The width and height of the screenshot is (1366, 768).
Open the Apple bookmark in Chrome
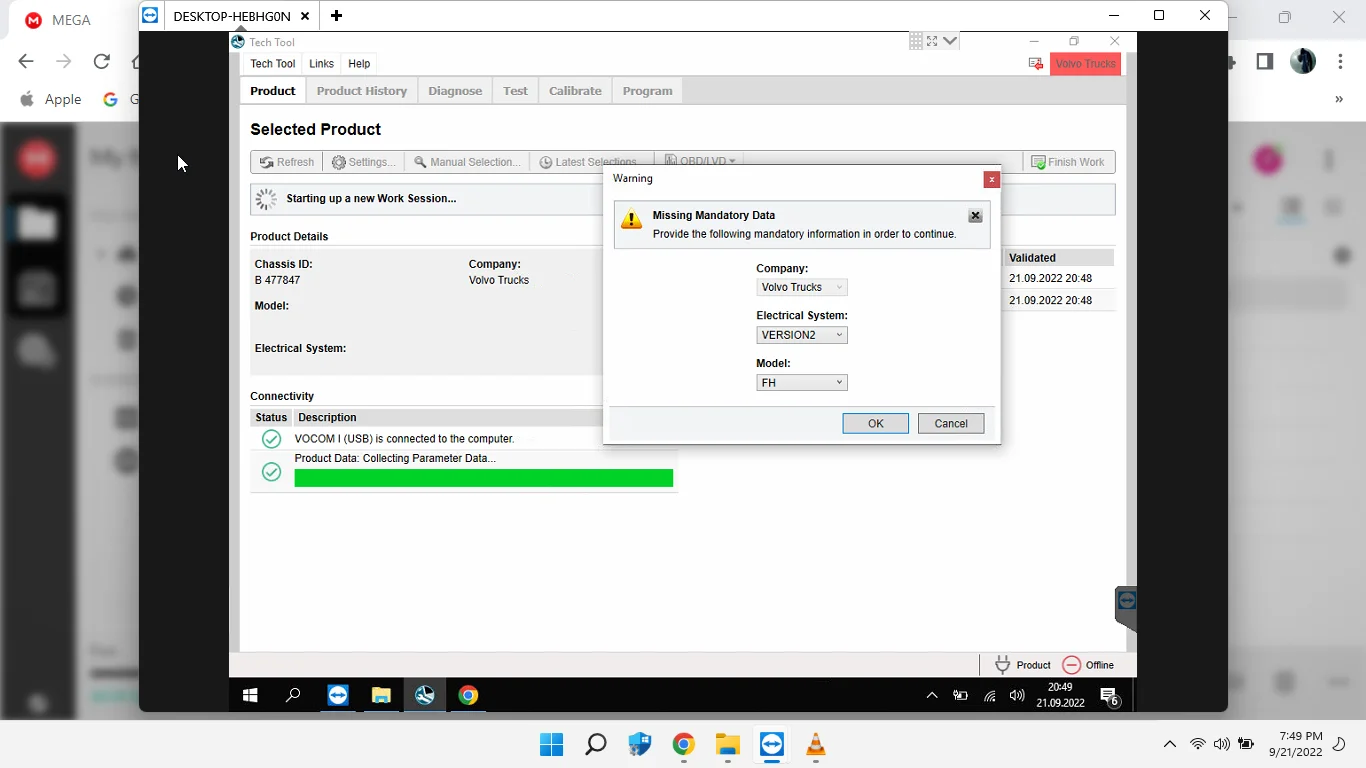(x=51, y=99)
